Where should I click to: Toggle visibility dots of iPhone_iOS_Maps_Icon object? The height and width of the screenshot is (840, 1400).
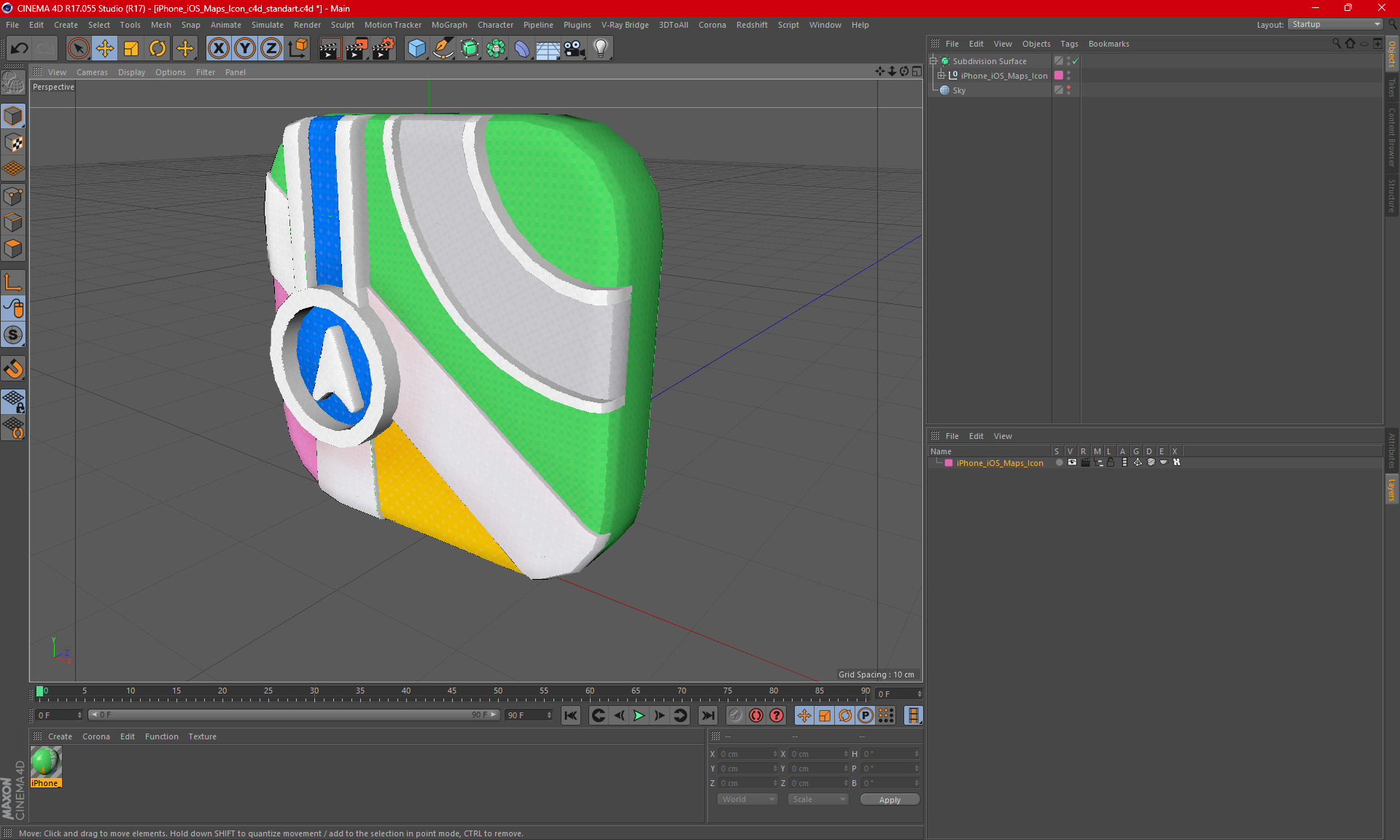[x=1069, y=75]
